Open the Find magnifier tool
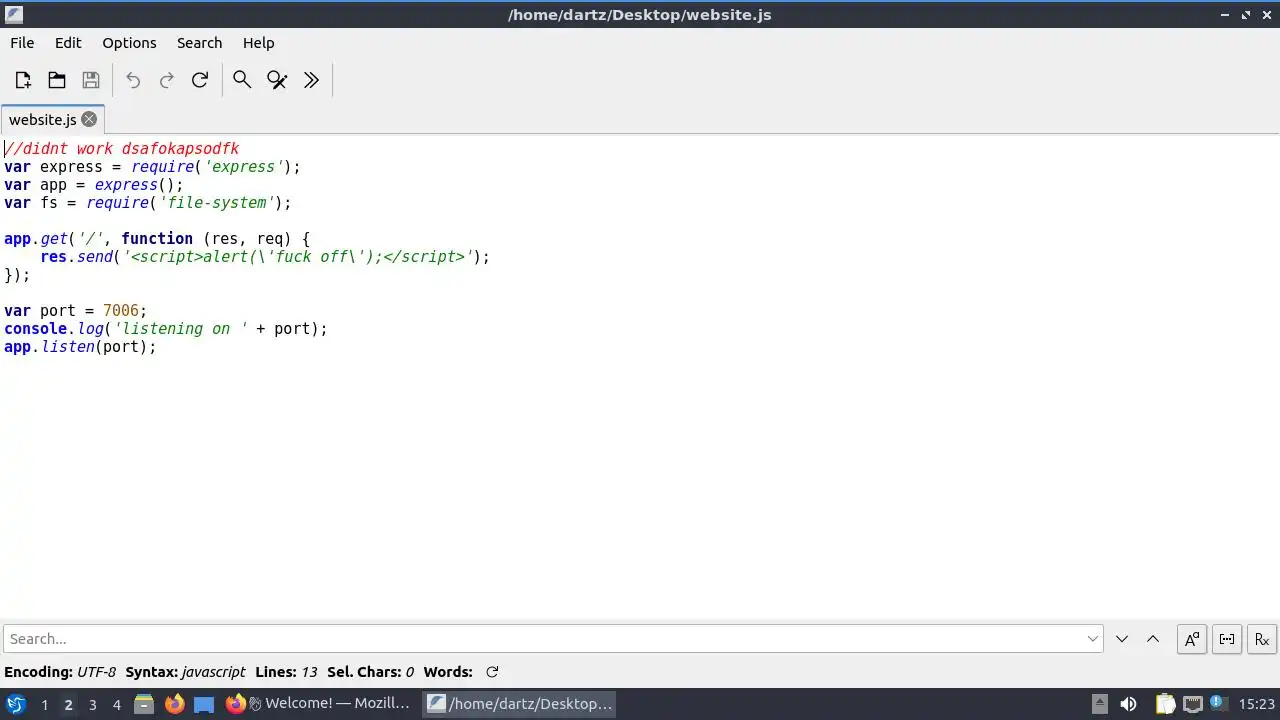 (242, 80)
